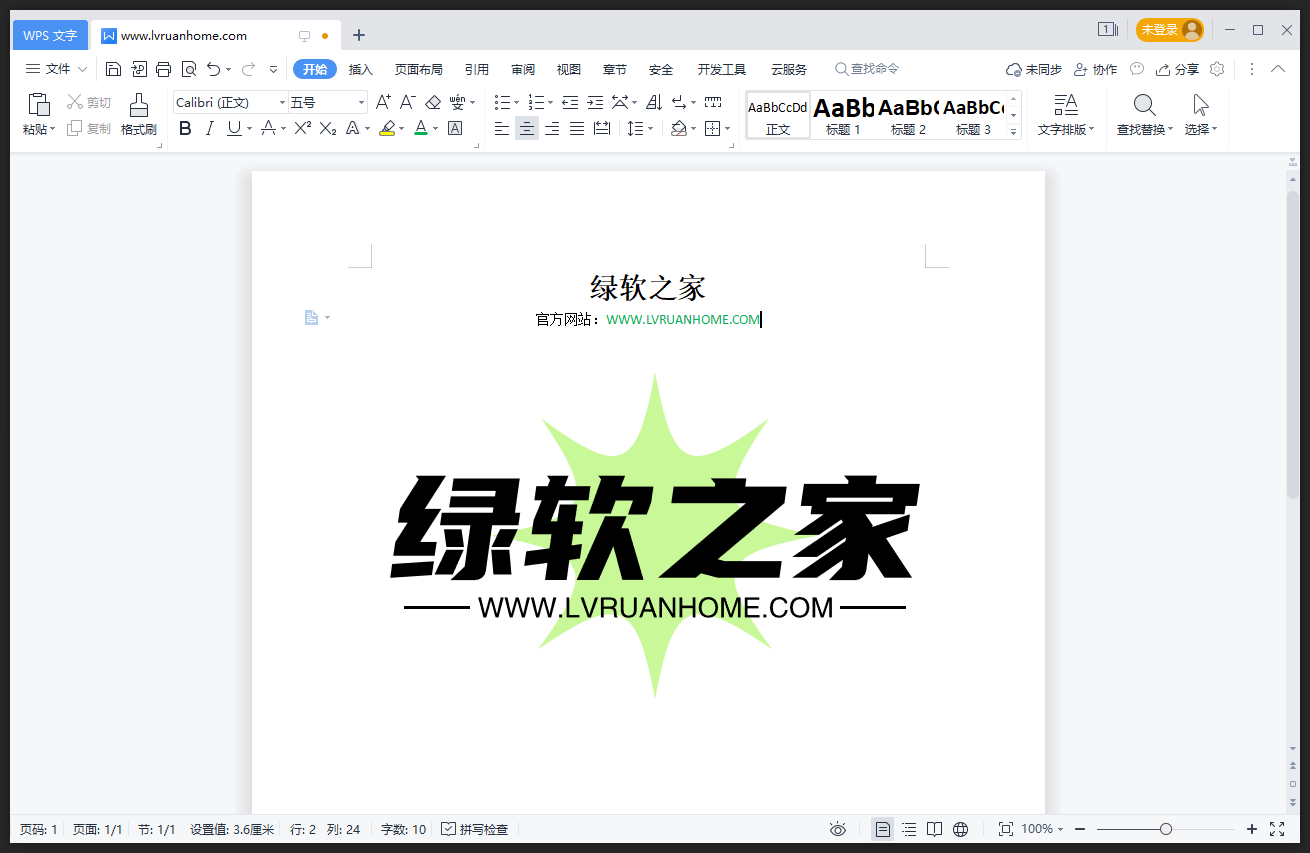Align text to the left
This screenshot has width=1310, height=853.
coord(502,128)
